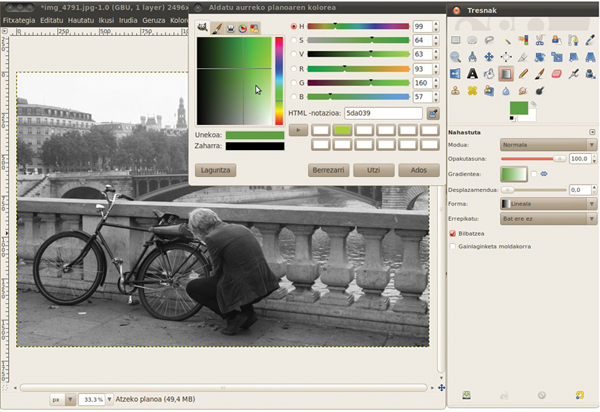The image size is (600, 412).
Task: Open the Ikusi menu
Action: [x=106, y=20]
